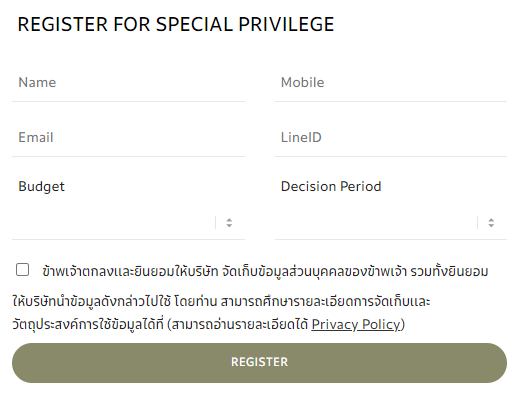Click the REGISTER FOR SPECIAL PRIVILEGE heading

(x=176, y=24)
